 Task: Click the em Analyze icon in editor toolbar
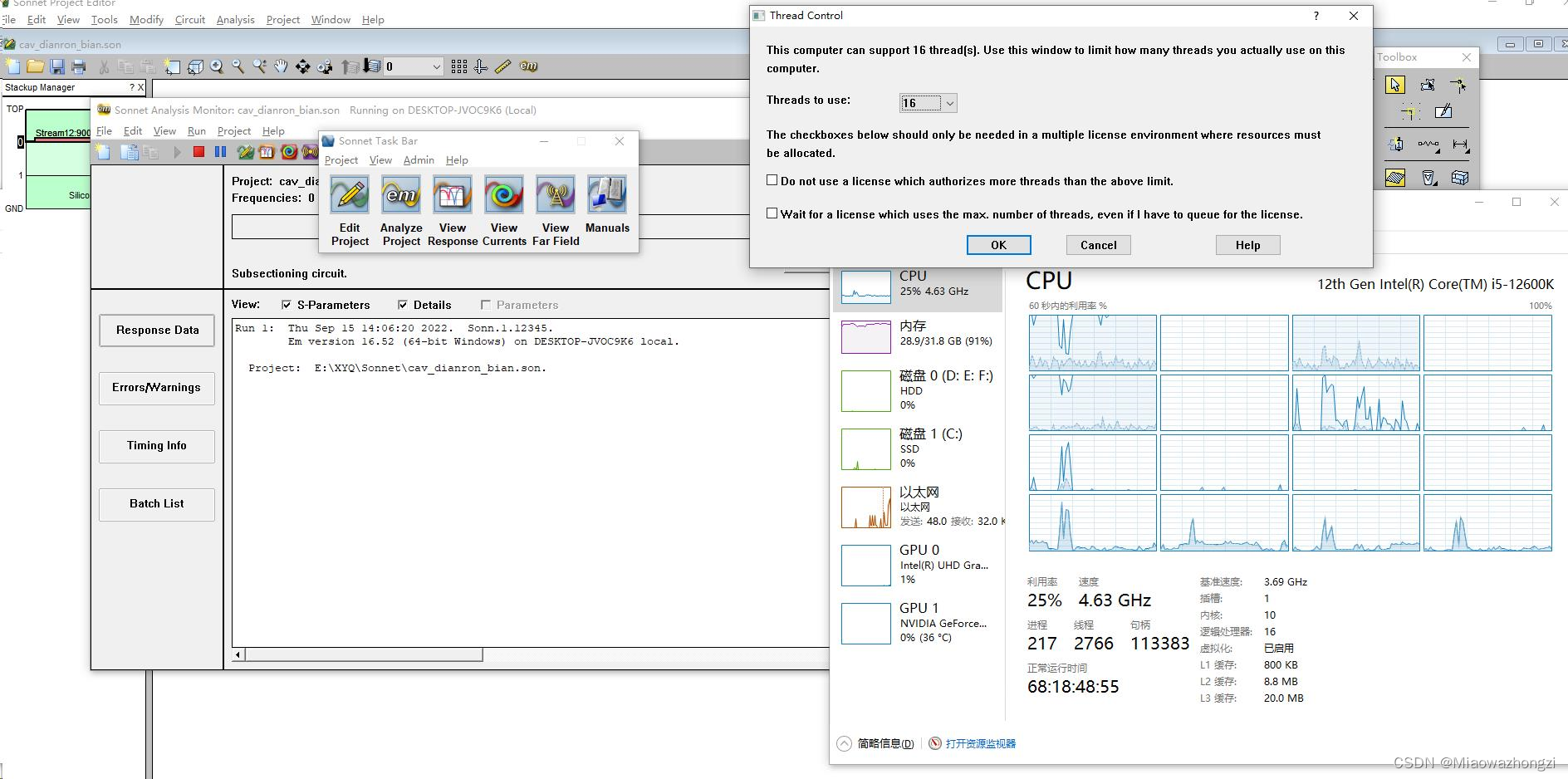point(528,66)
